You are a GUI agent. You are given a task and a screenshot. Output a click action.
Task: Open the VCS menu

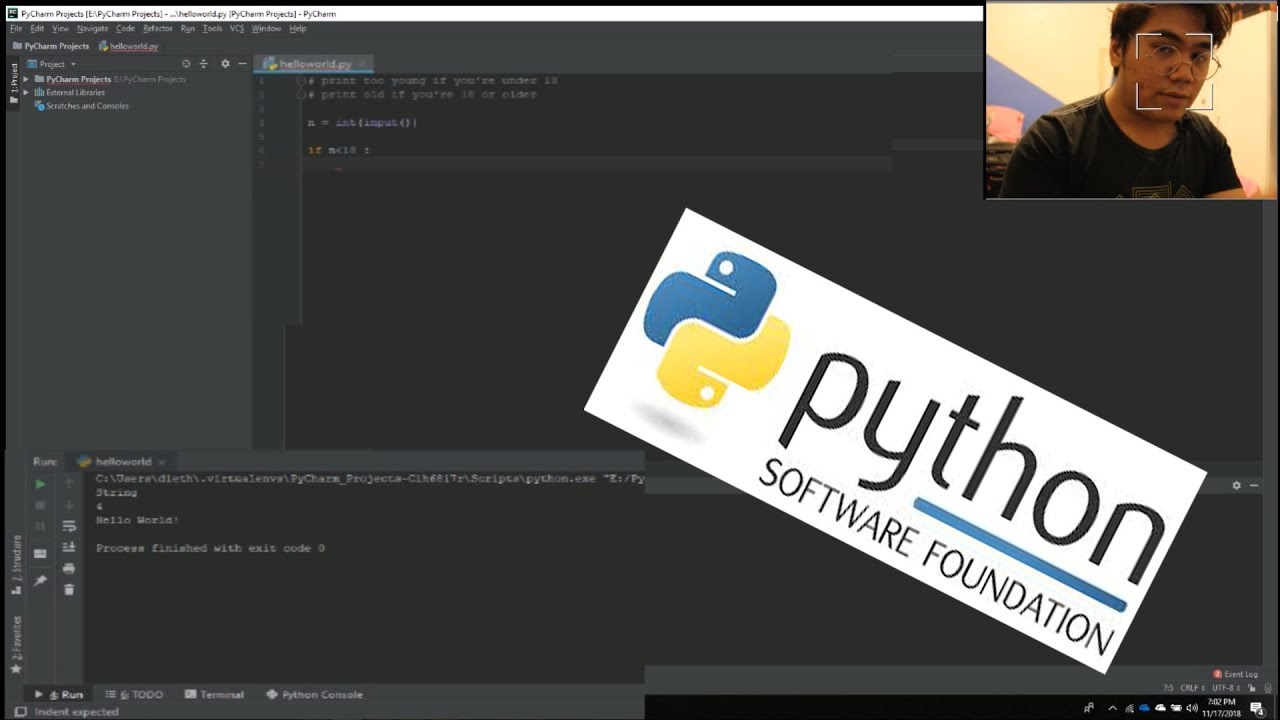coord(237,29)
